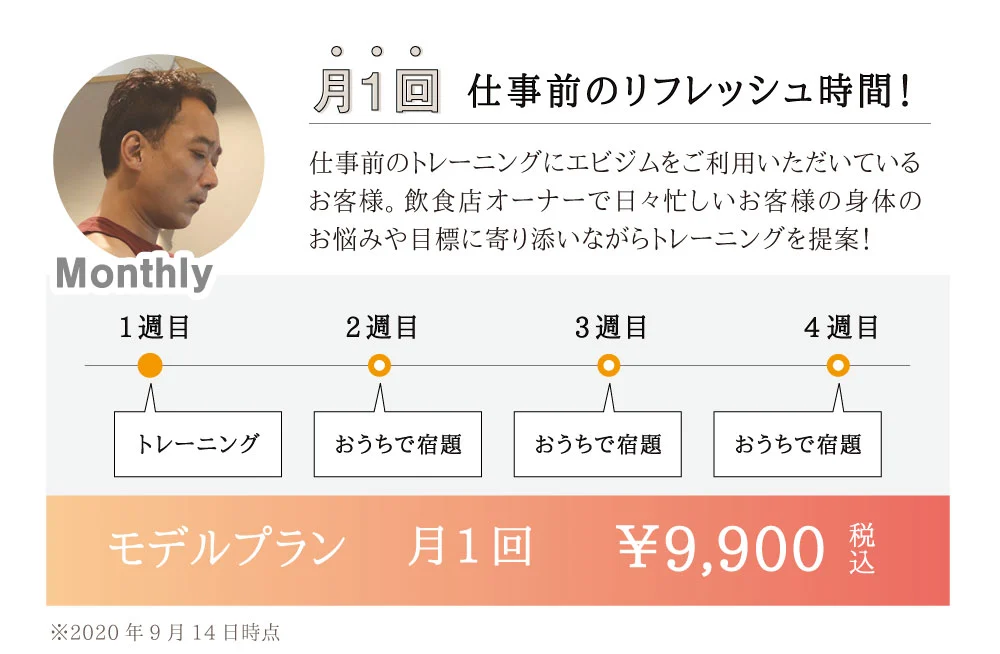Screen dimensions: 1000x654
Task: Select the 4週目 ring marker on the timeline
Action: click(x=838, y=365)
